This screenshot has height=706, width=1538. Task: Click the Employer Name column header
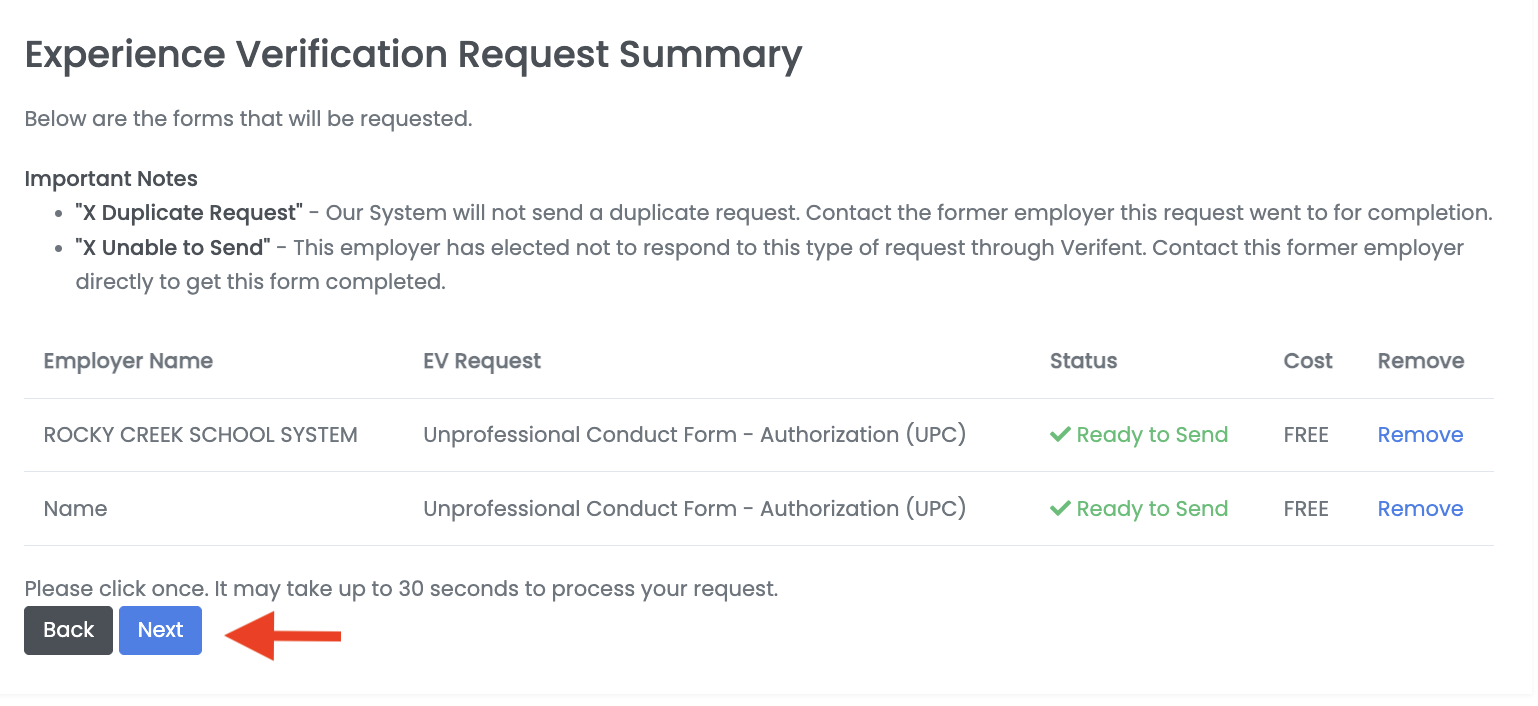coord(128,360)
